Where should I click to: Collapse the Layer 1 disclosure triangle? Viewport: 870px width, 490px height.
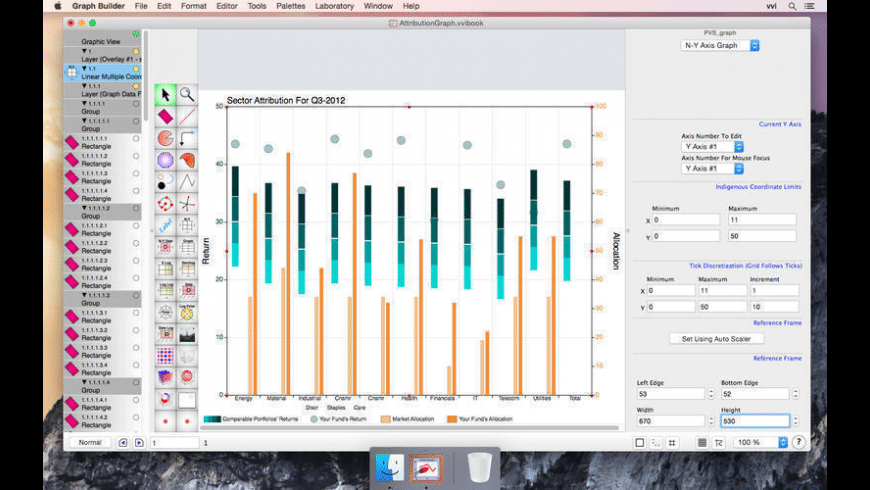(84, 51)
